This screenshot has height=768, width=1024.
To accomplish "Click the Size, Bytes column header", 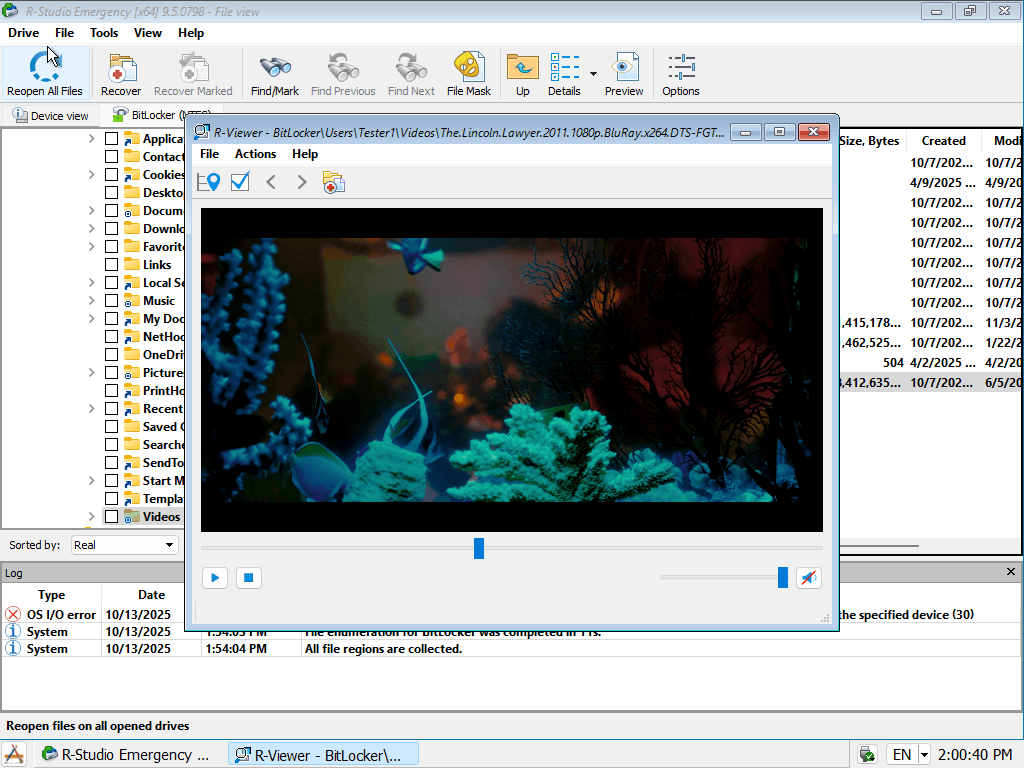I will (869, 141).
